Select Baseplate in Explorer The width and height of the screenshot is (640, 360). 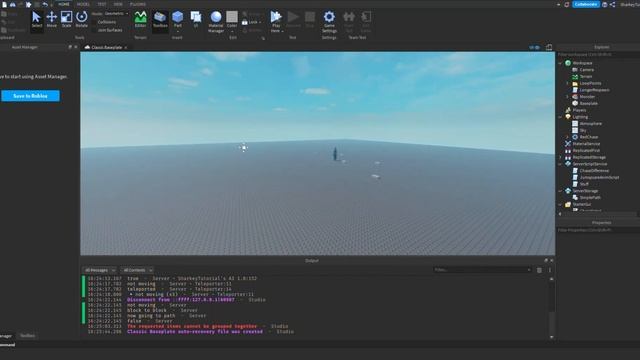(588, 103)
